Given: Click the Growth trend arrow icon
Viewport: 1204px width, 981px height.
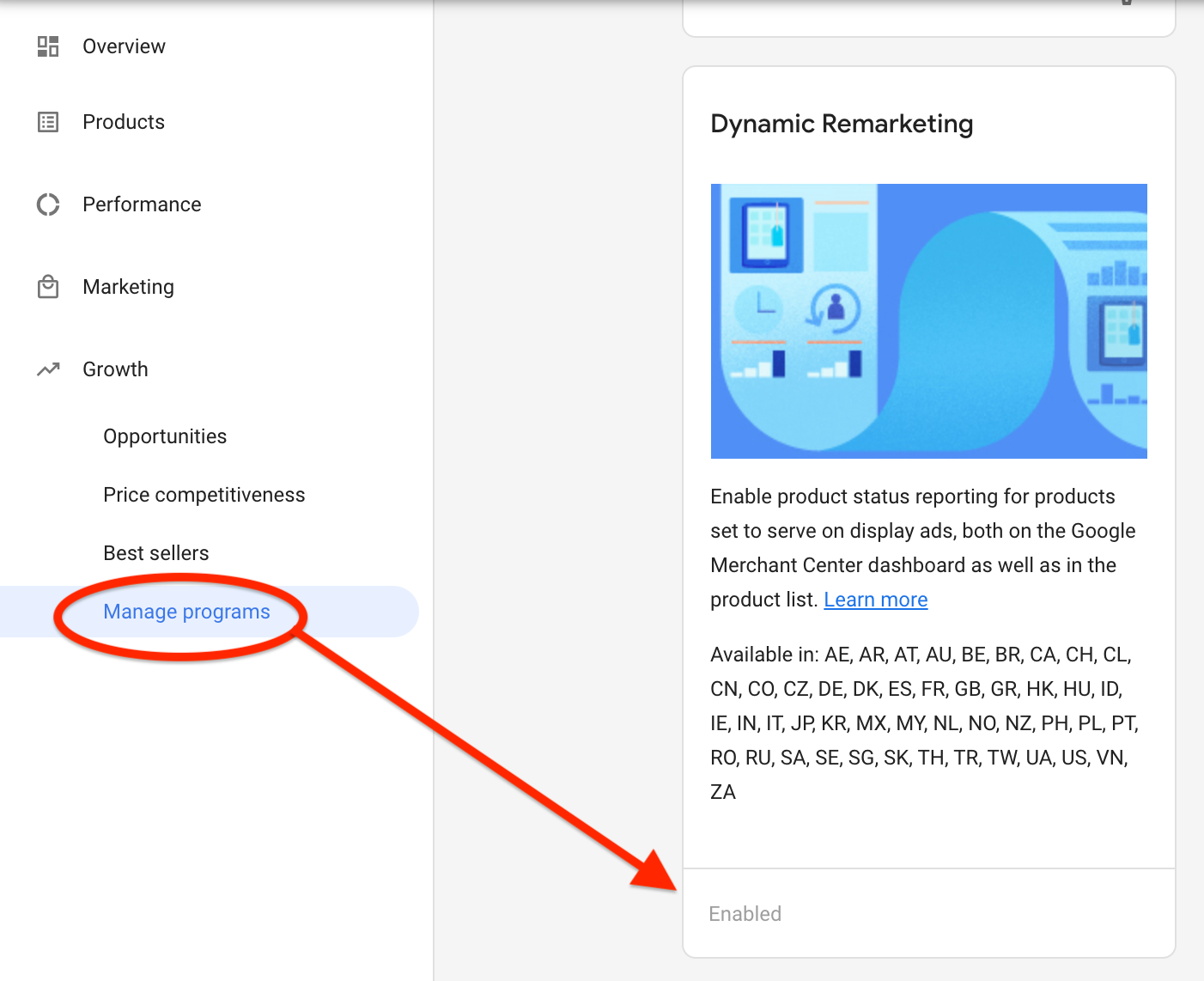Looking at the screenshot, I should tap(48, 369).
